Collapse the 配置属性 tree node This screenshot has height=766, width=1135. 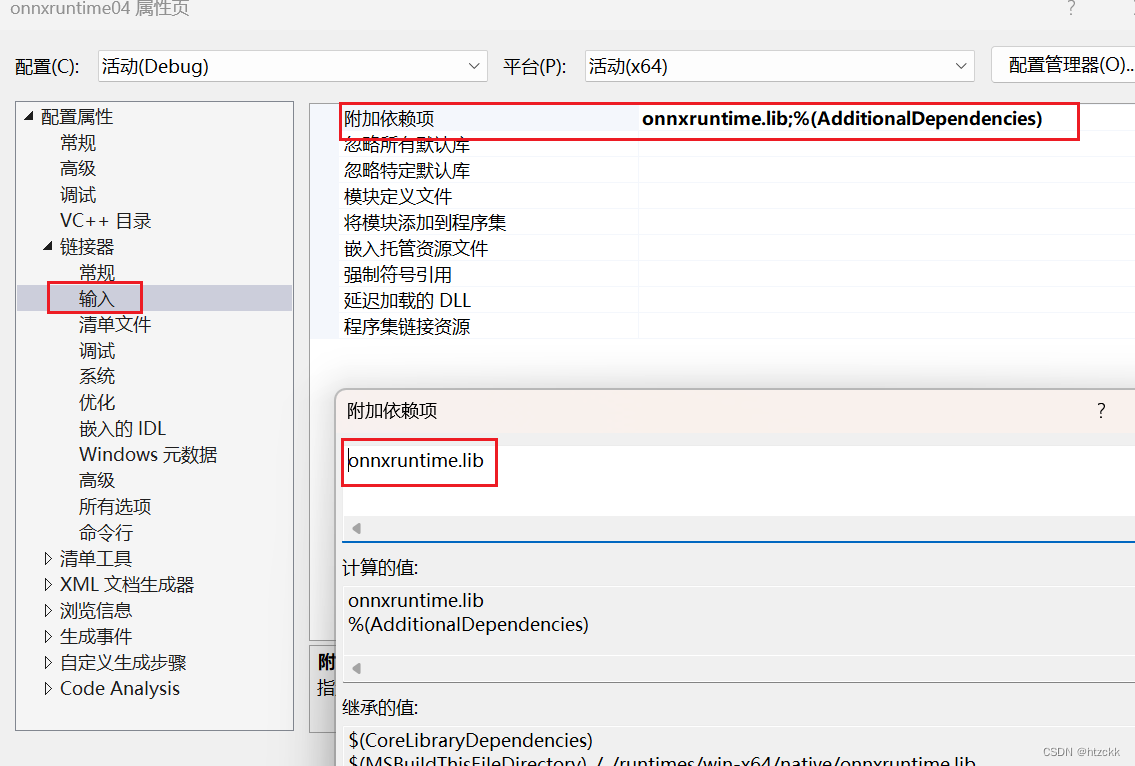coord(28,115)
